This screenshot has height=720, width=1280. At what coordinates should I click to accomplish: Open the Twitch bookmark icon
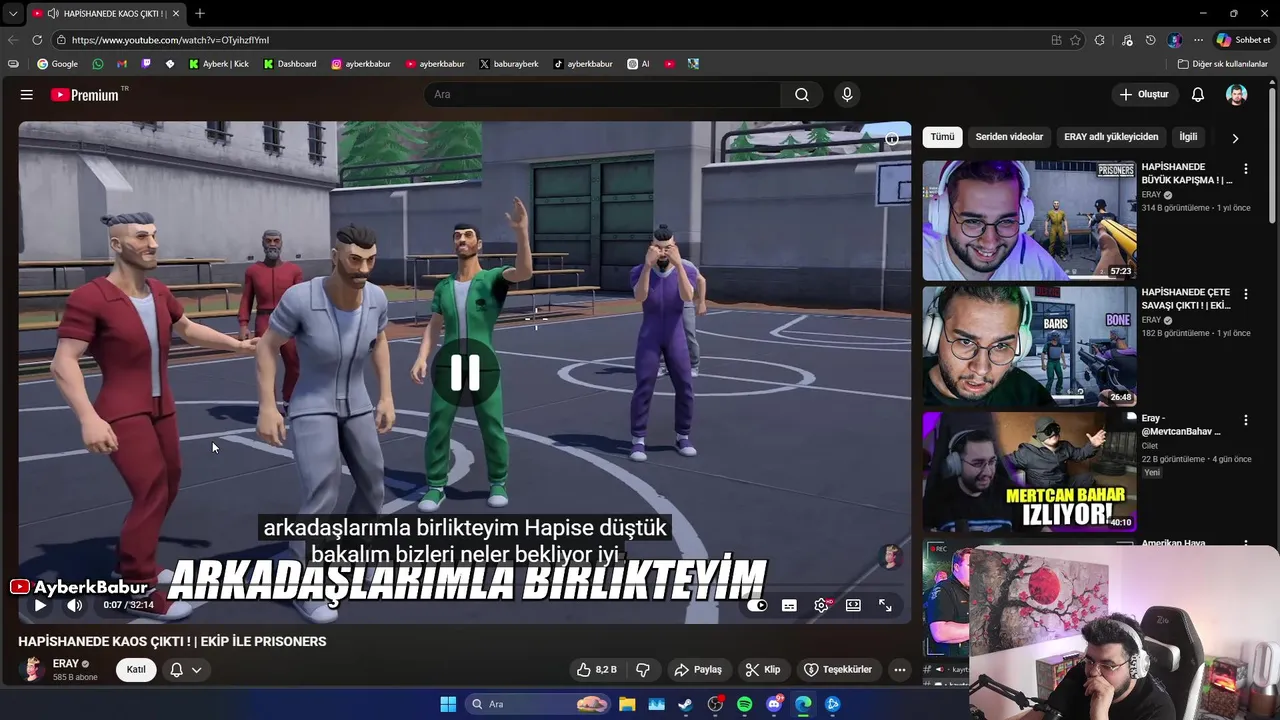(146, 64)
